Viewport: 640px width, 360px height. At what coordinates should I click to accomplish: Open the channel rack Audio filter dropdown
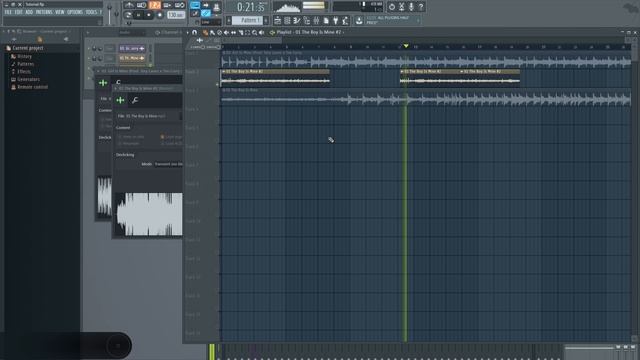(131, 33)
